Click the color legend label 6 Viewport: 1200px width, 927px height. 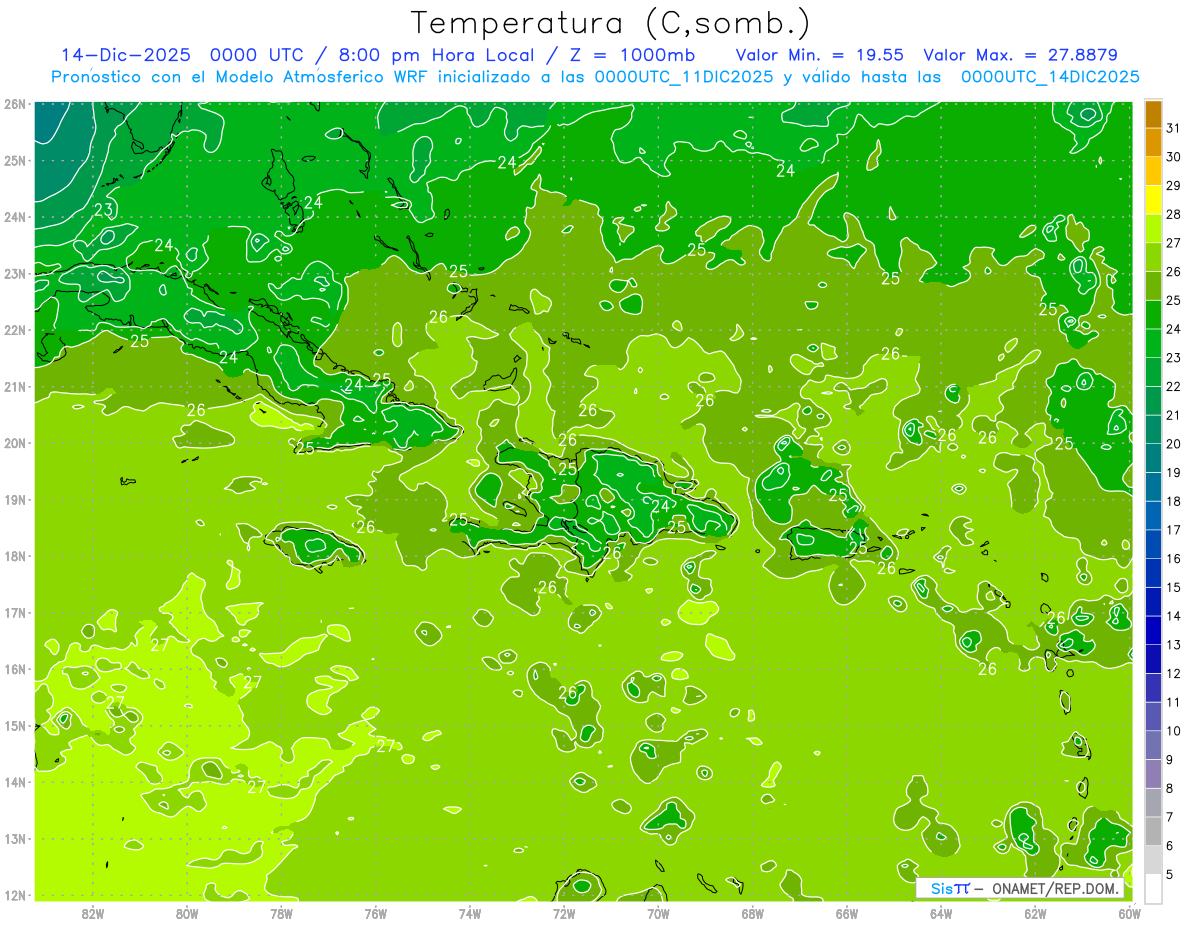1170,846
